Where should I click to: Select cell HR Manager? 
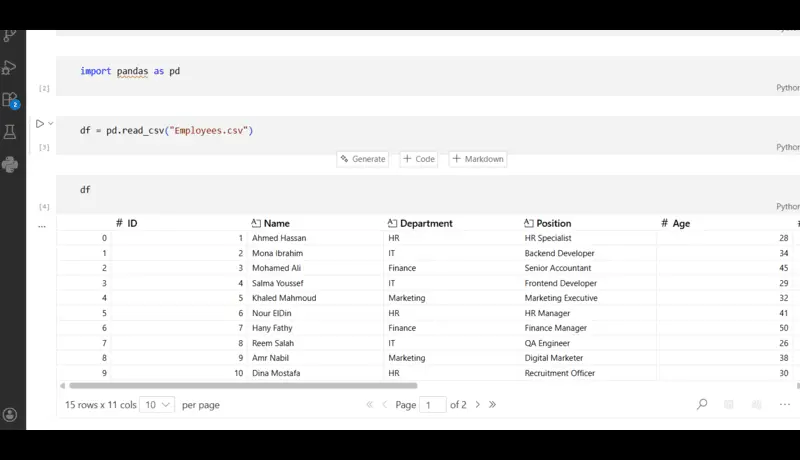point(547,313)
